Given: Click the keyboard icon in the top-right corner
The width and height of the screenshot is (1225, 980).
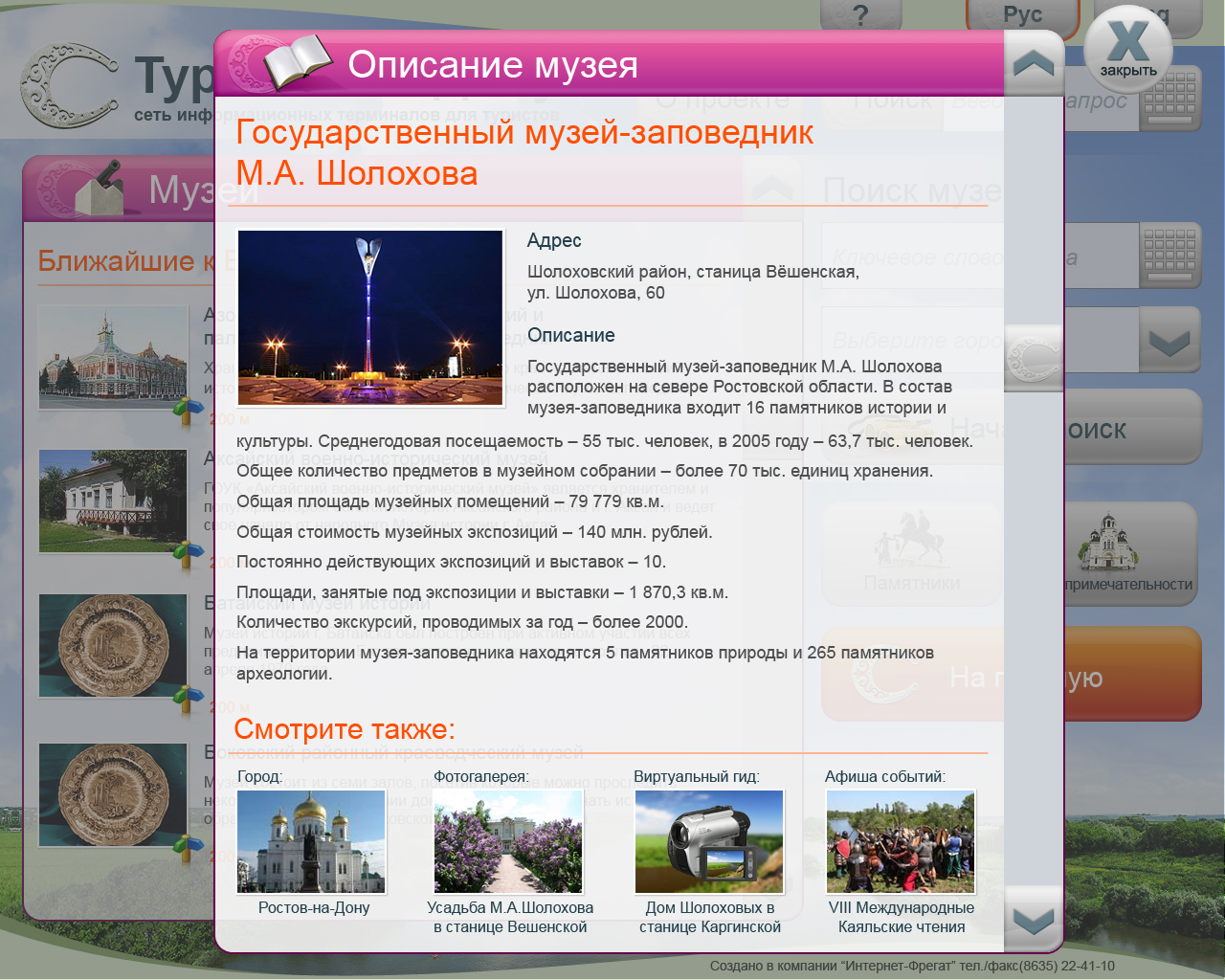Looking at the screenshot, I should [1169, 99].
